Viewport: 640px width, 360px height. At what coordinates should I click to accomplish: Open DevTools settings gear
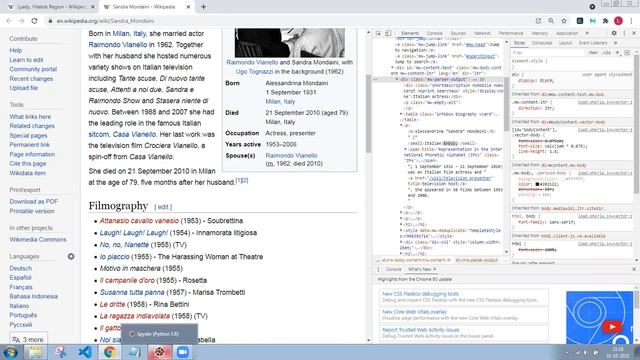pyautogui.click(x=614, y=33)
